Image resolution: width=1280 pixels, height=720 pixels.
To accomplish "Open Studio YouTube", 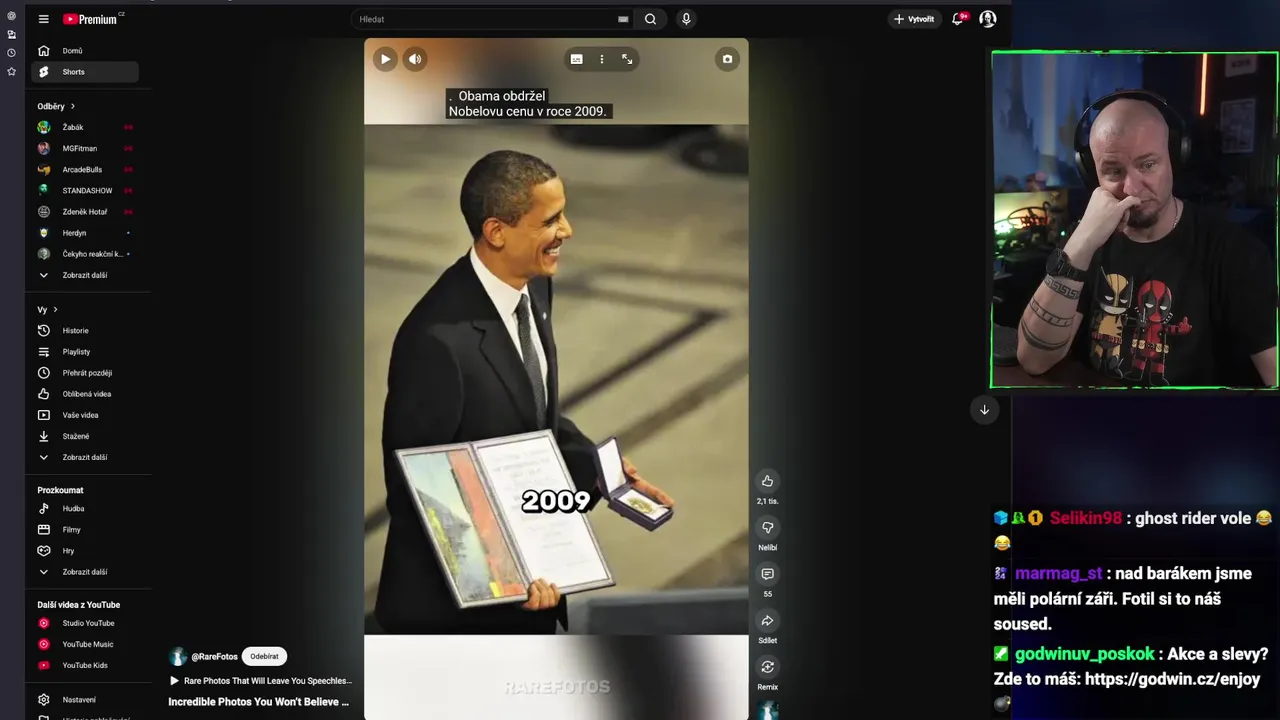I will tap(85, 623).
